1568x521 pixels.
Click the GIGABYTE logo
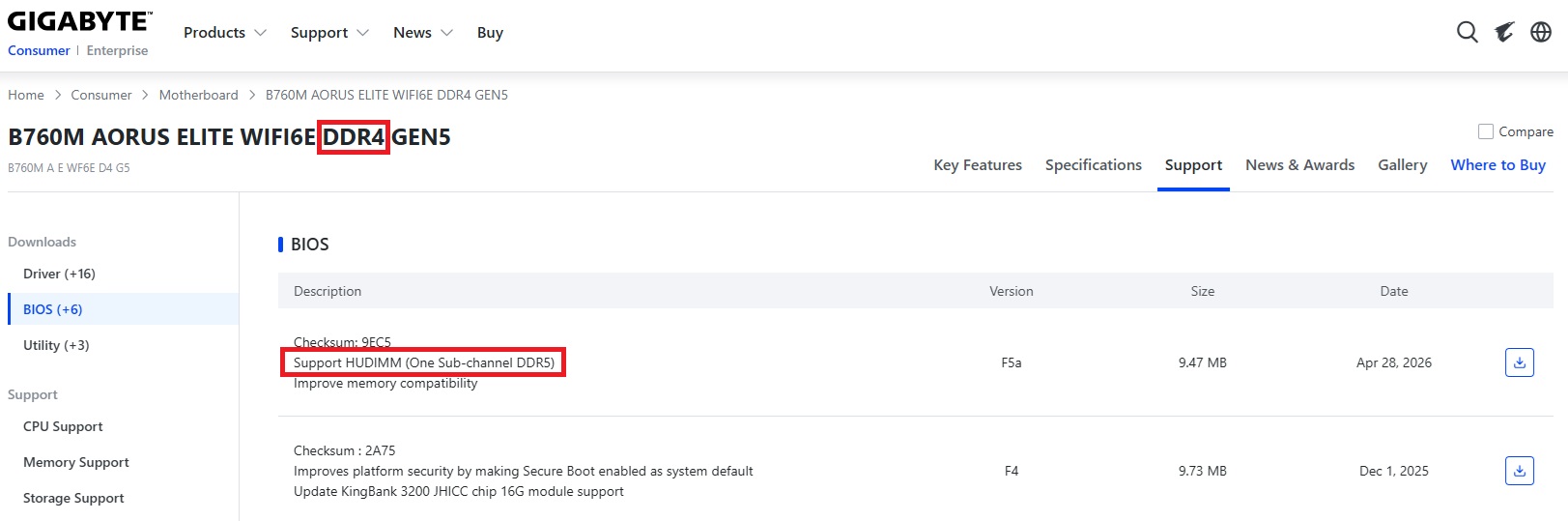point(79,21)
